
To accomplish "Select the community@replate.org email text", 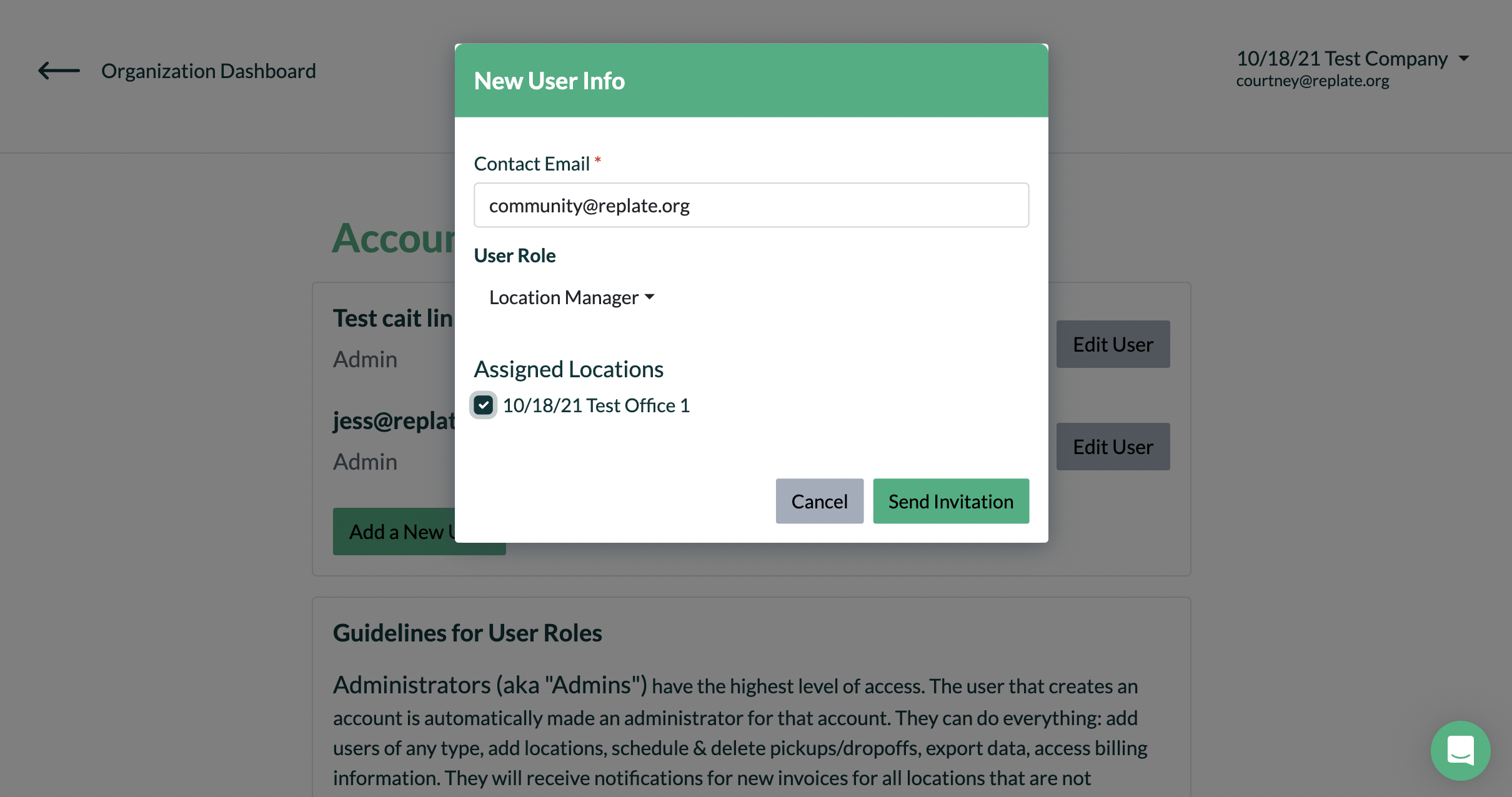I will click(589, 205).
